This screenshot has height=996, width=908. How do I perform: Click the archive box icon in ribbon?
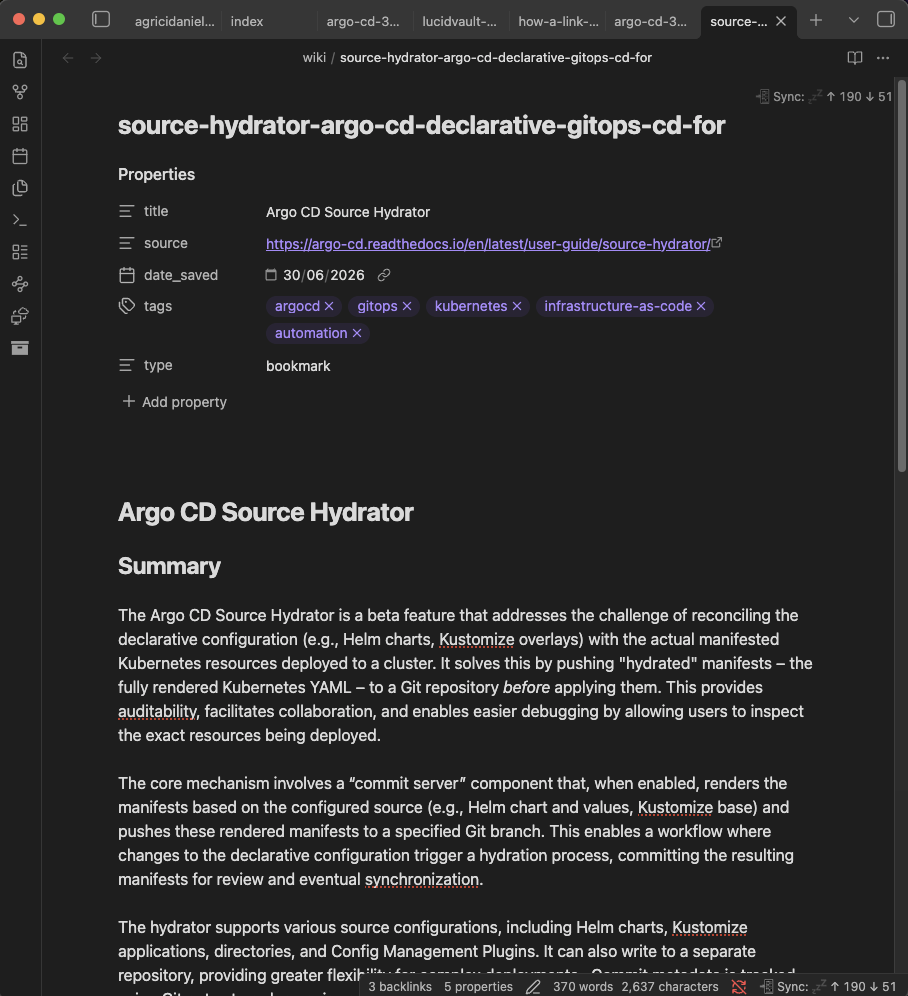pyautogui.click(x=20, y=348)
